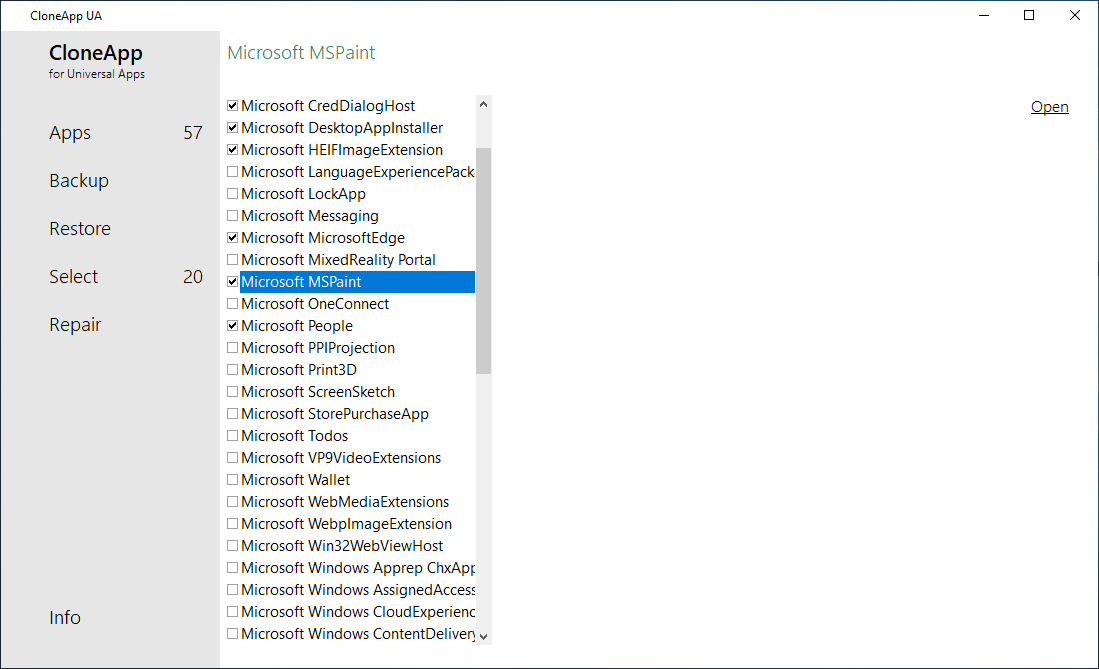Select the Microsoft Messaging row text
Screen dimensions: 1099x669
pos(310,216)
